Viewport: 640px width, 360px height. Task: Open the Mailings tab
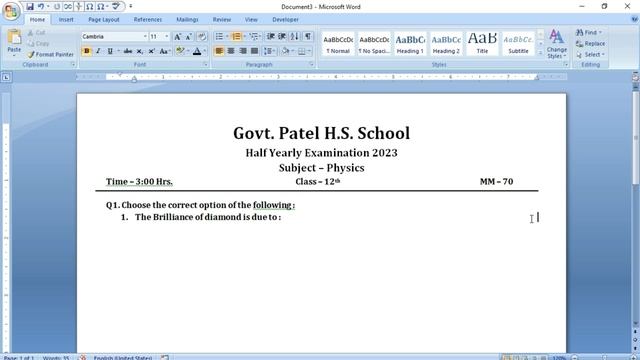[x=187, y=19]
